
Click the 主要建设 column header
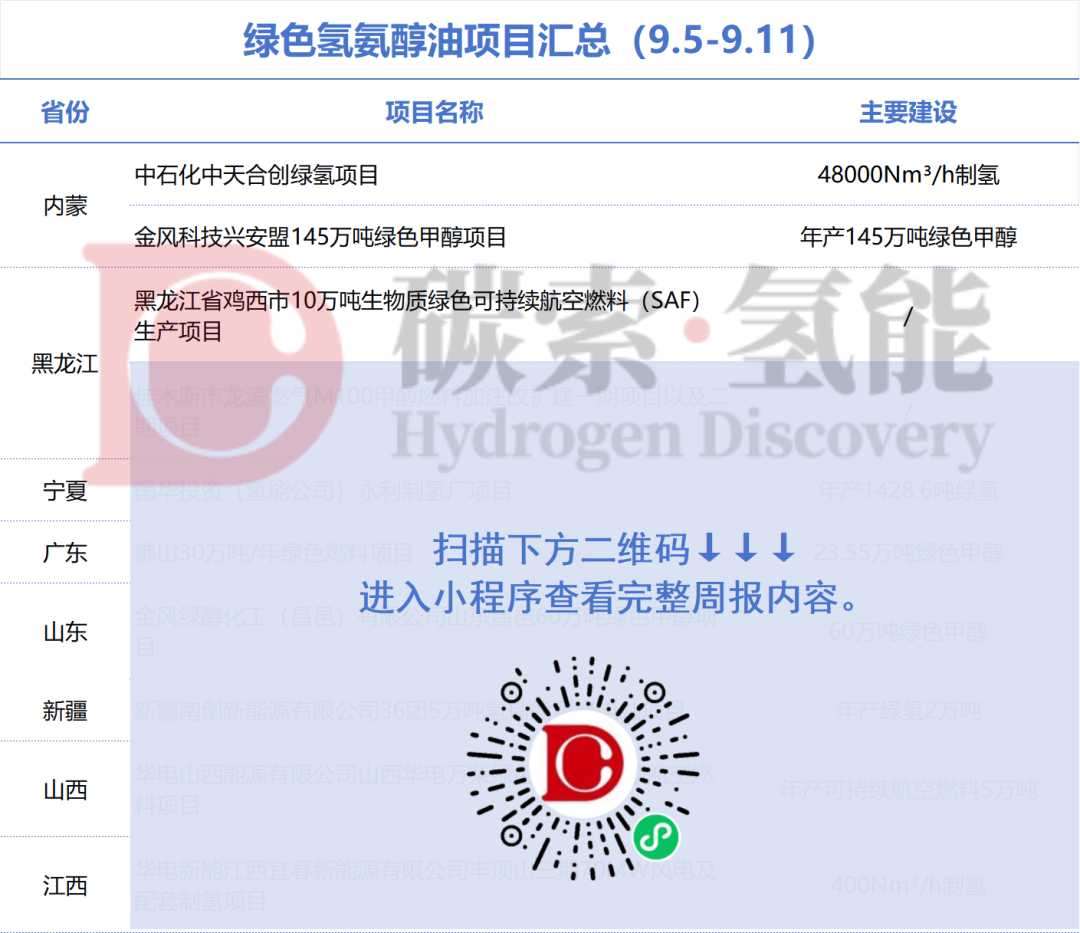(908, 112)
